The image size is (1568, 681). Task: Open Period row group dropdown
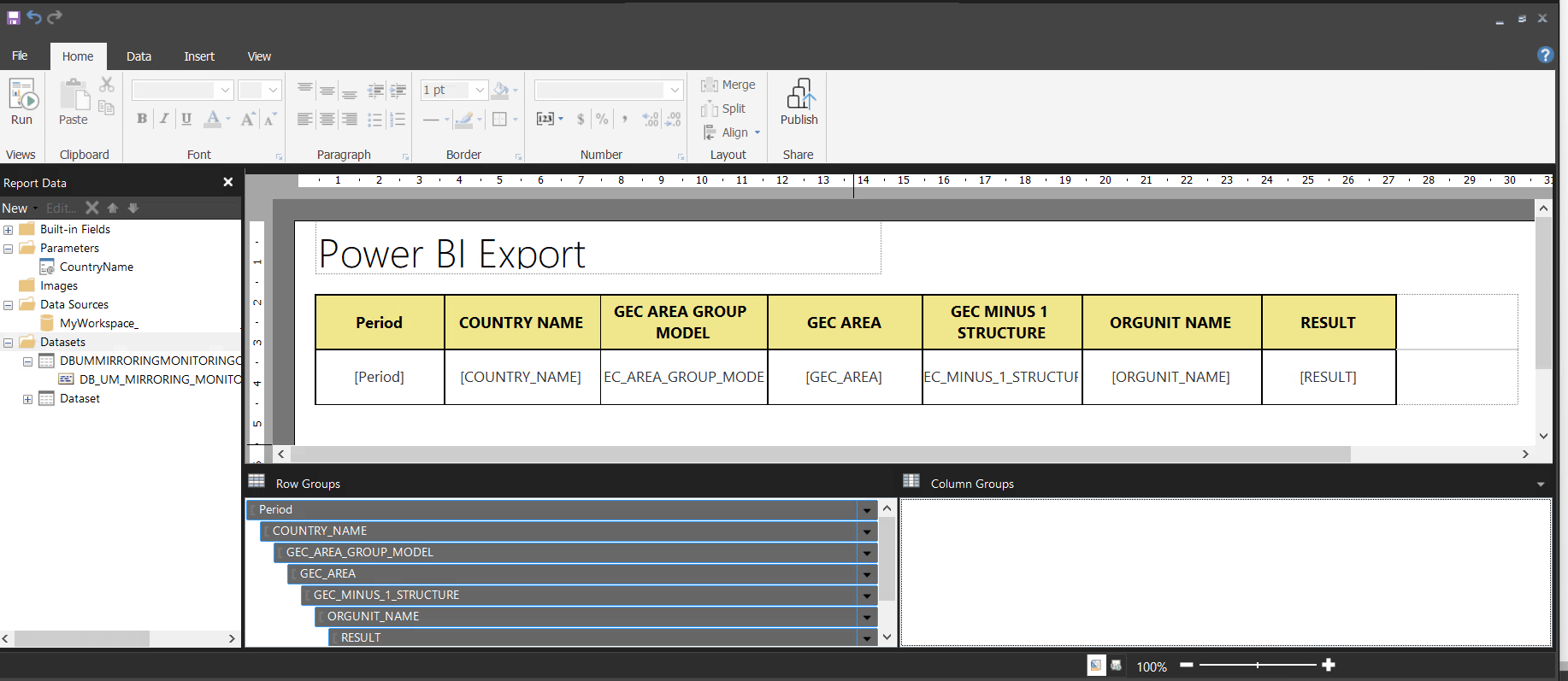pos(867,510)
